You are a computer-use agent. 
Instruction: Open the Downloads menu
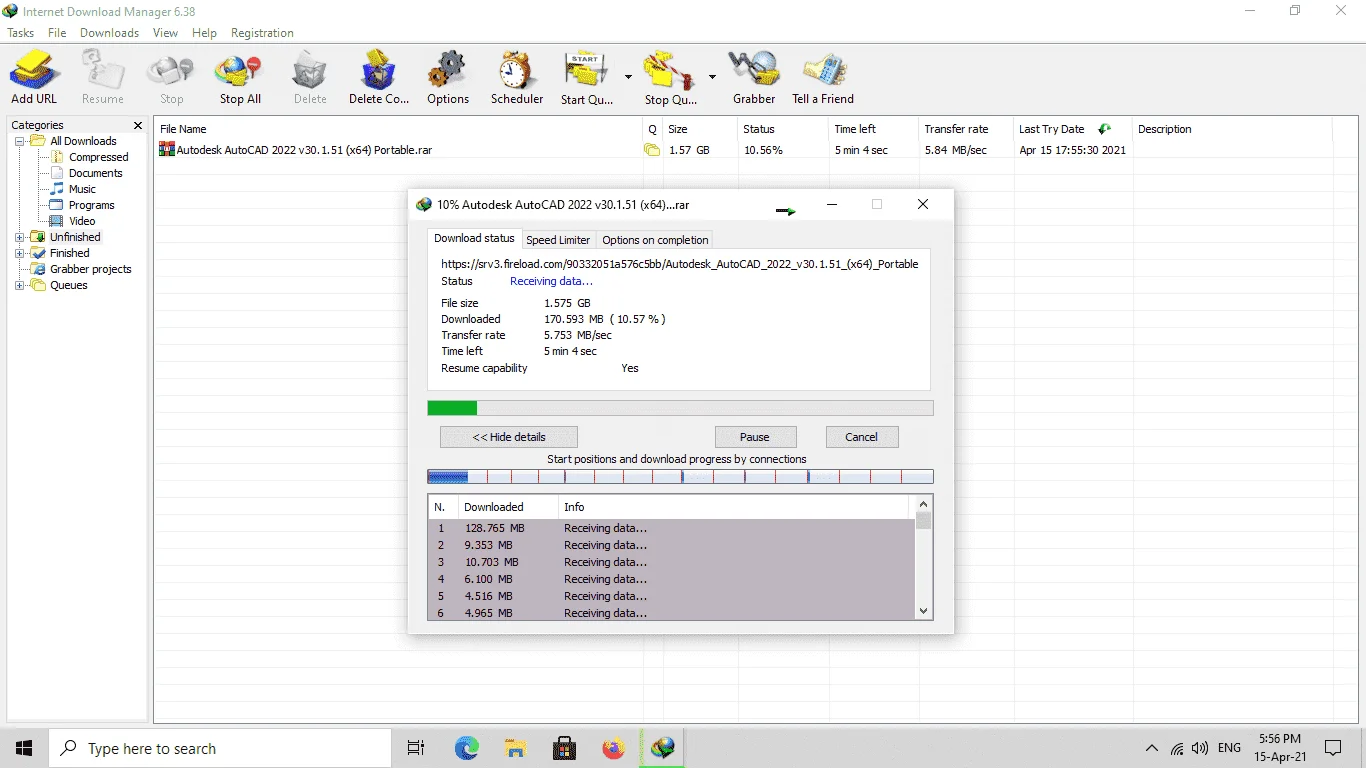(110, 33)
